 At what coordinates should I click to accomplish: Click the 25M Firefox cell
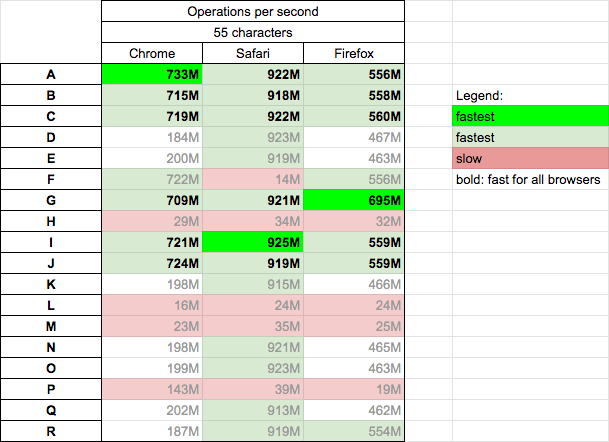point(354,326)
